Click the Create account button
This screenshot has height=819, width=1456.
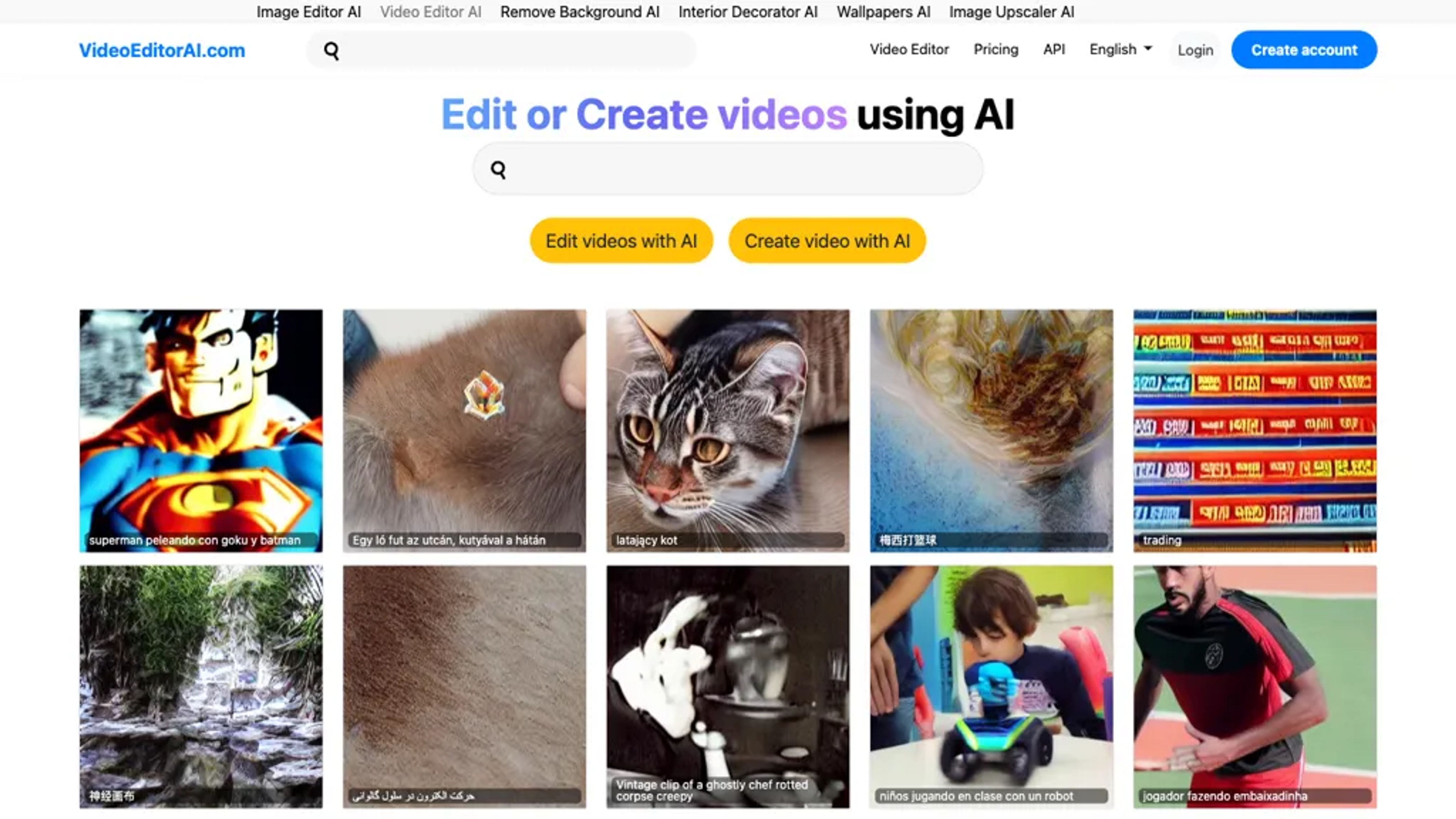point(1304,49)
